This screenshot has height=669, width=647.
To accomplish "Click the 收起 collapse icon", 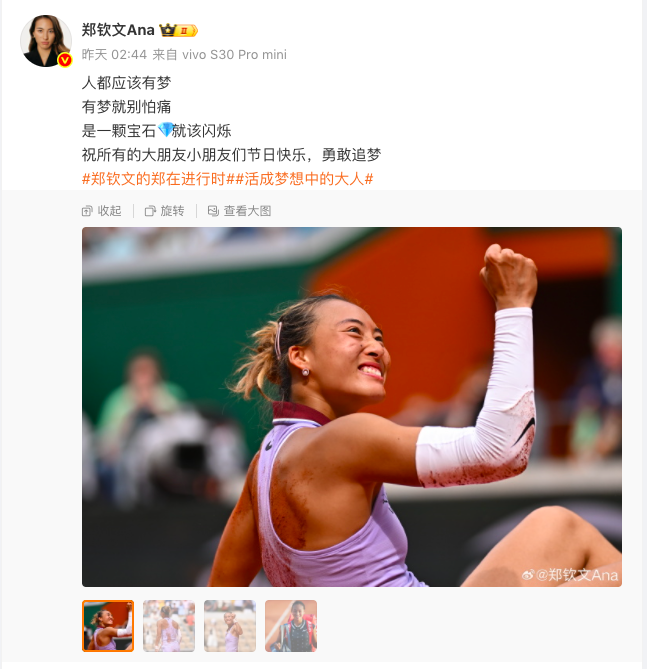I will (x=87, y=211).
